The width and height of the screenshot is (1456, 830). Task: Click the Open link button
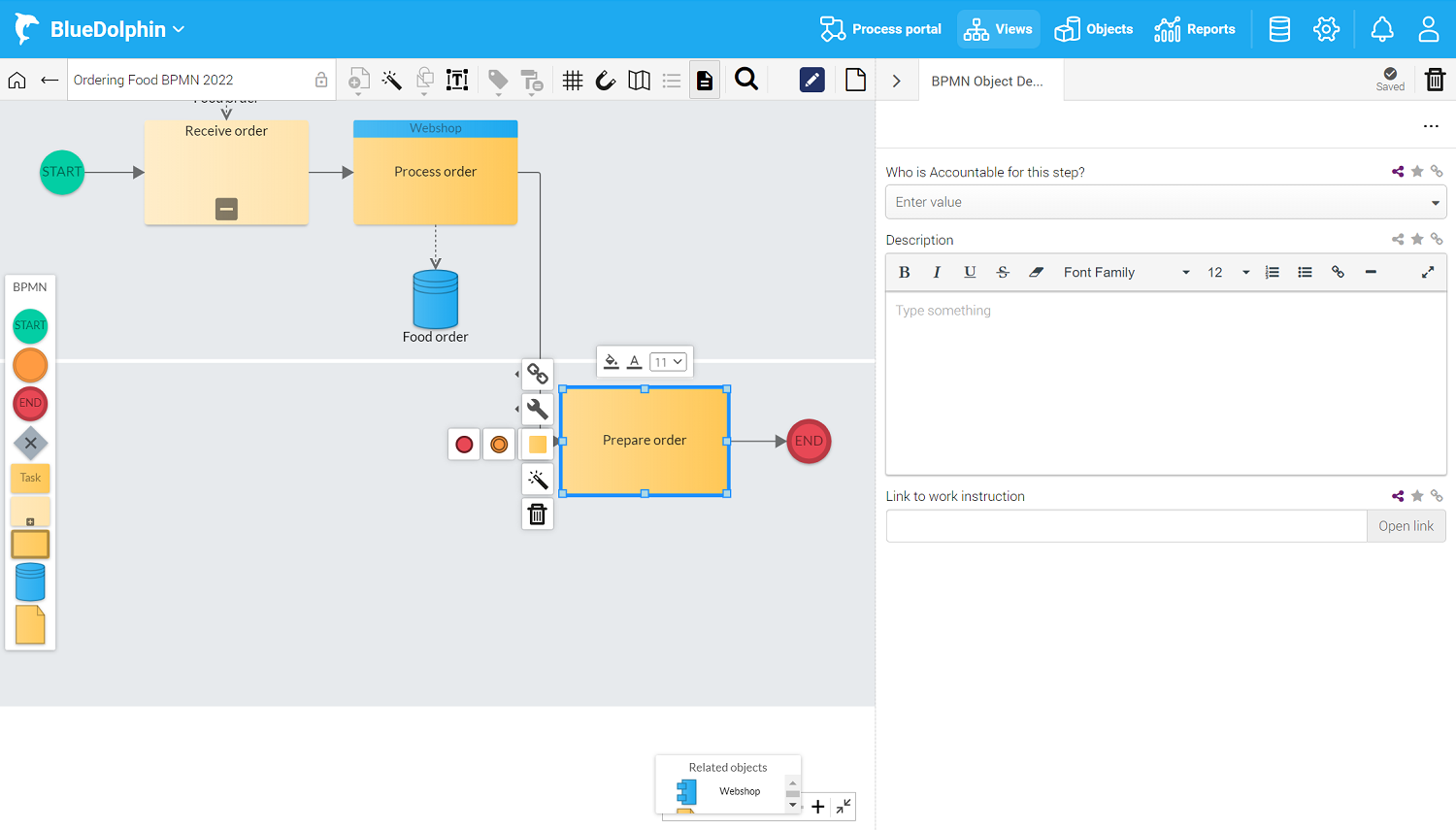(1406, 526)
